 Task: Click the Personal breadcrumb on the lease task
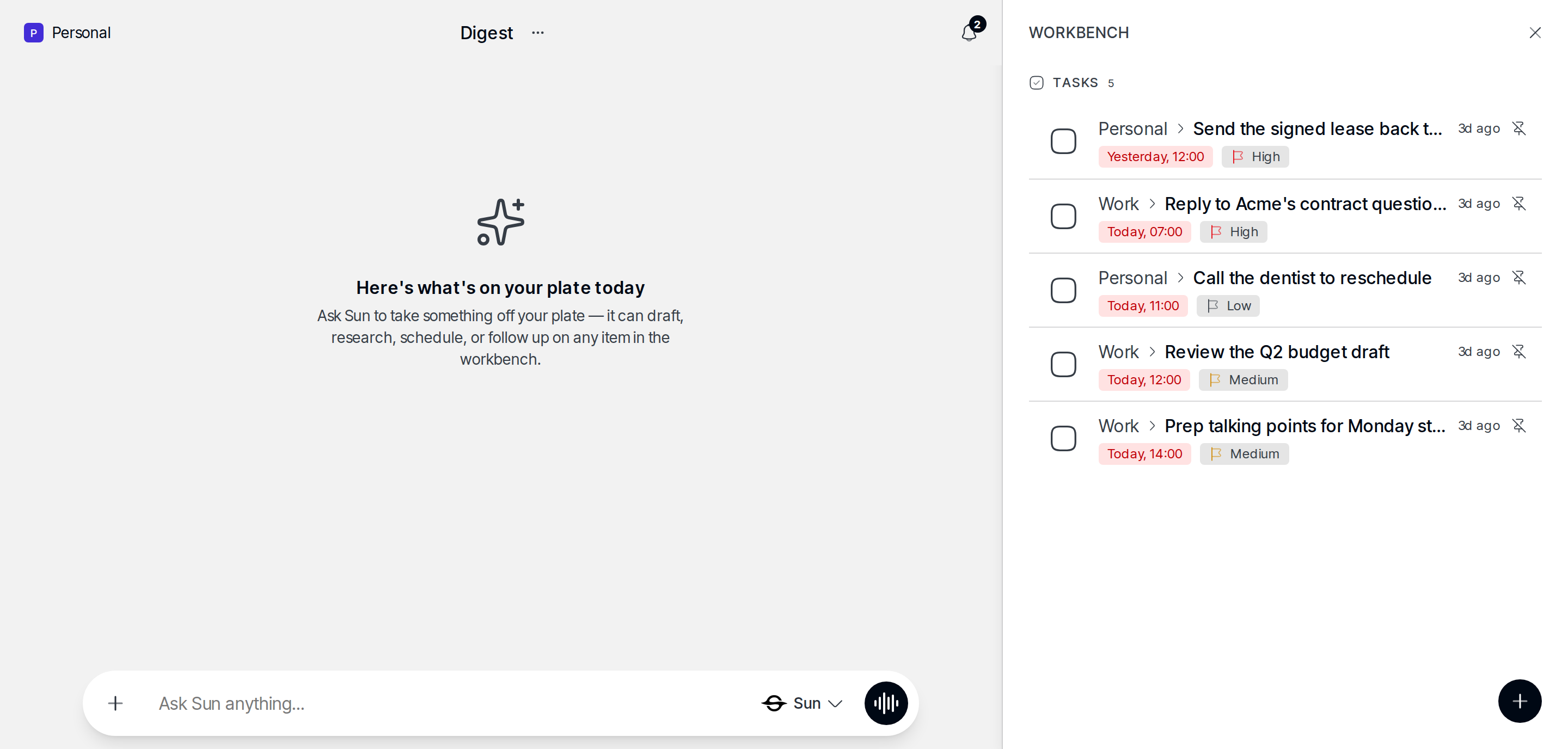coord(1132,129)
